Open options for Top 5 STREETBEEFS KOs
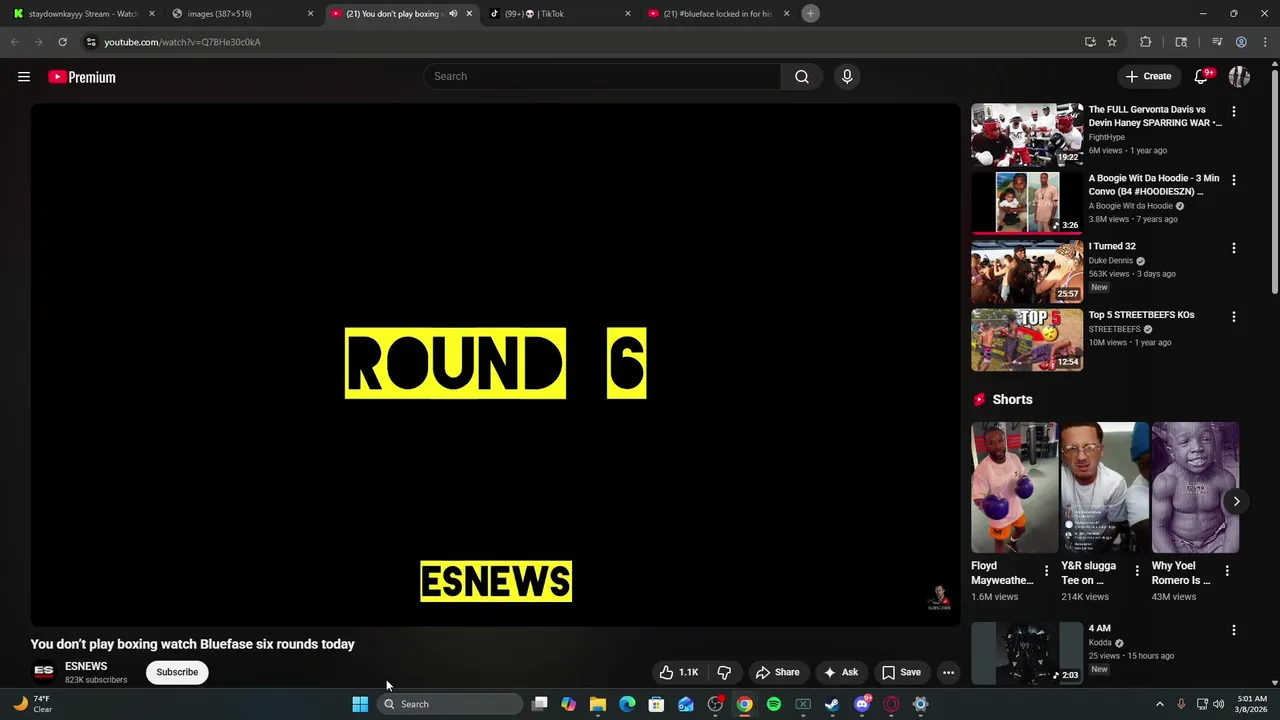The width and height of the screenshot is (1280, 720). pos(1234,317)
